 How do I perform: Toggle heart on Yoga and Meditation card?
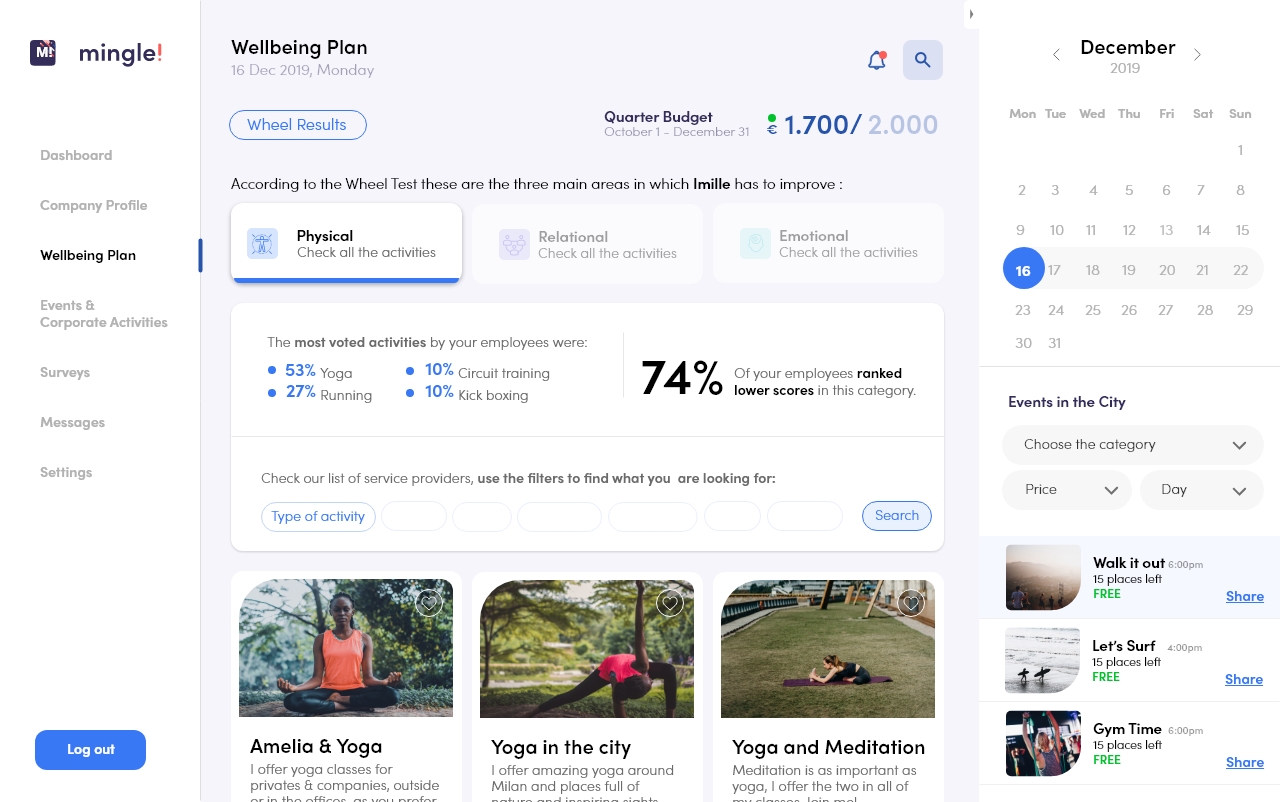911,603
